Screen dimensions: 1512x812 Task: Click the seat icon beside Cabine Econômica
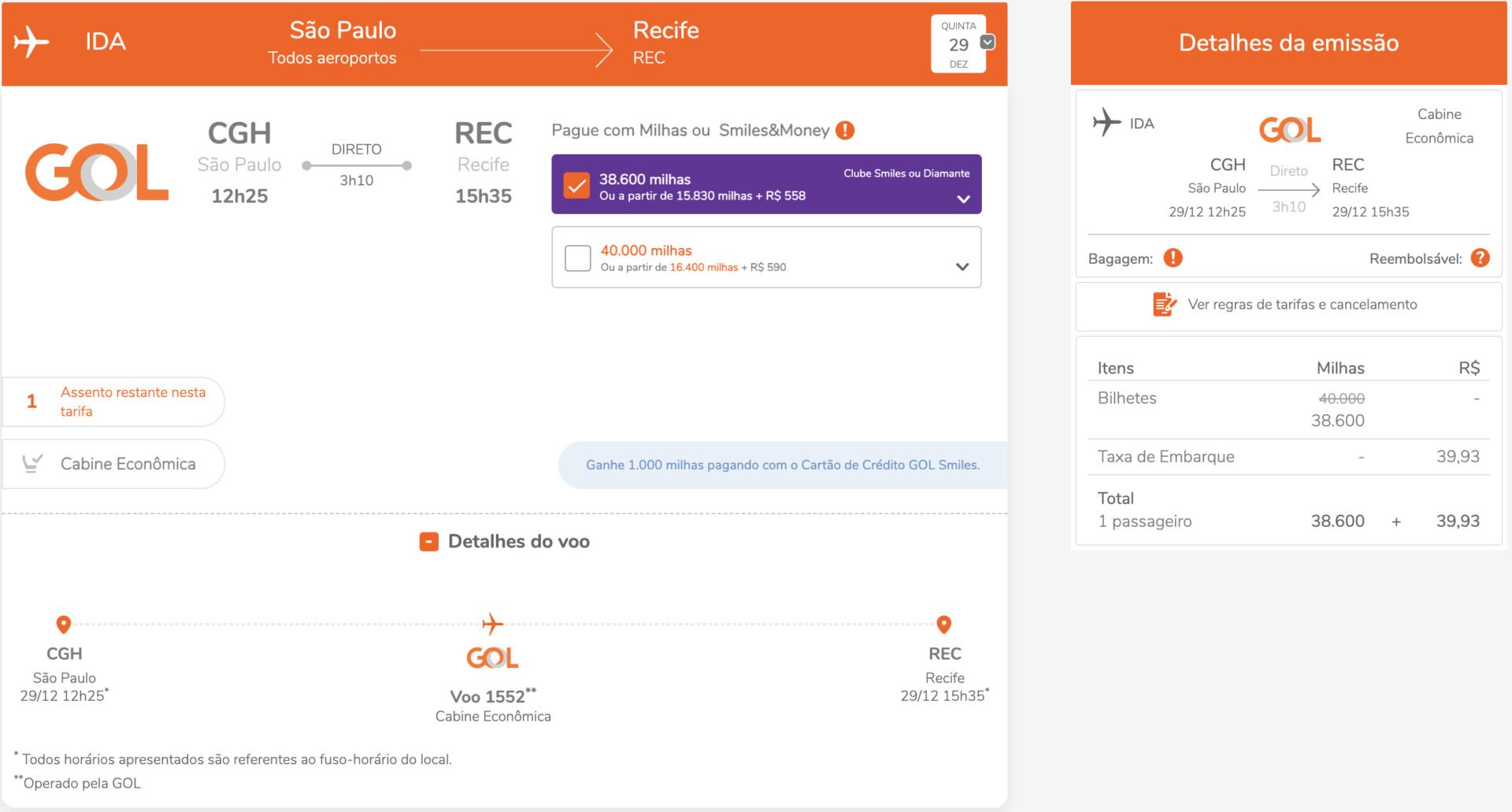tap(32, 463)
